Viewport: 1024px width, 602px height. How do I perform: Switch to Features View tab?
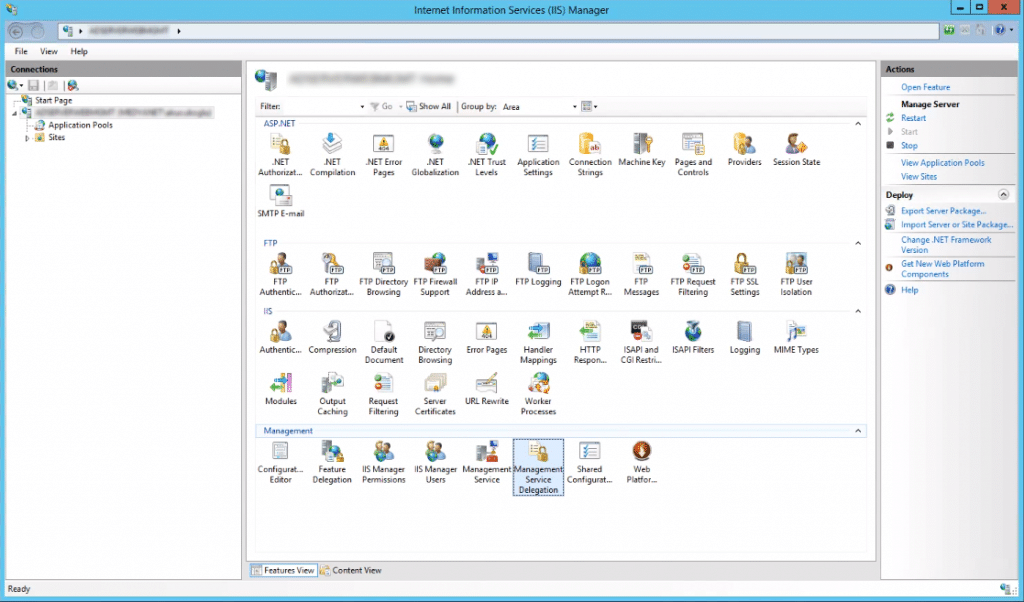tap(283, 570)
